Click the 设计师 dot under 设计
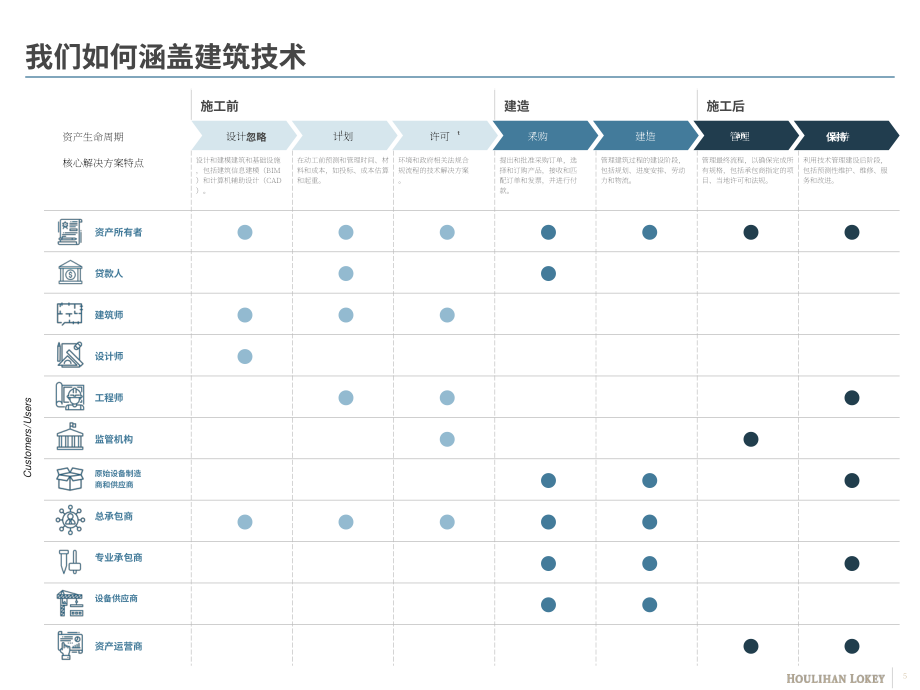This screenshot has height=690, width=920. tap(245, 356)
